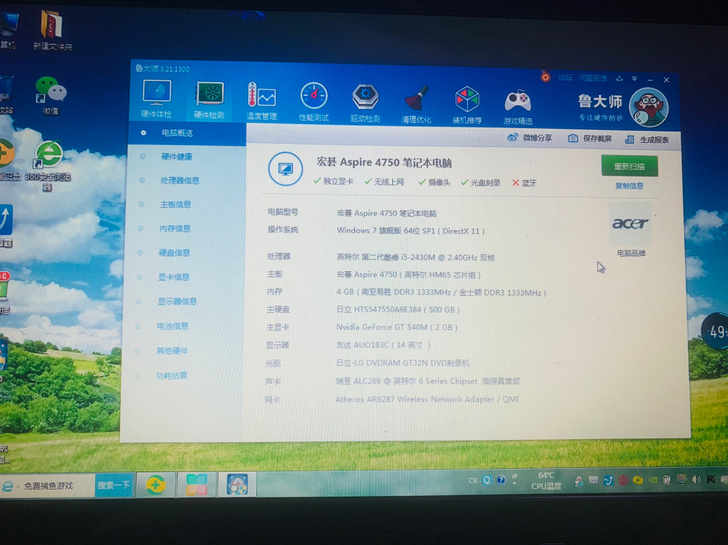The height and width of the screenshot is (545, 728).
Task: Click the computer monitor icon beside Aspire 4750
Action: click(x=285, y=169)
